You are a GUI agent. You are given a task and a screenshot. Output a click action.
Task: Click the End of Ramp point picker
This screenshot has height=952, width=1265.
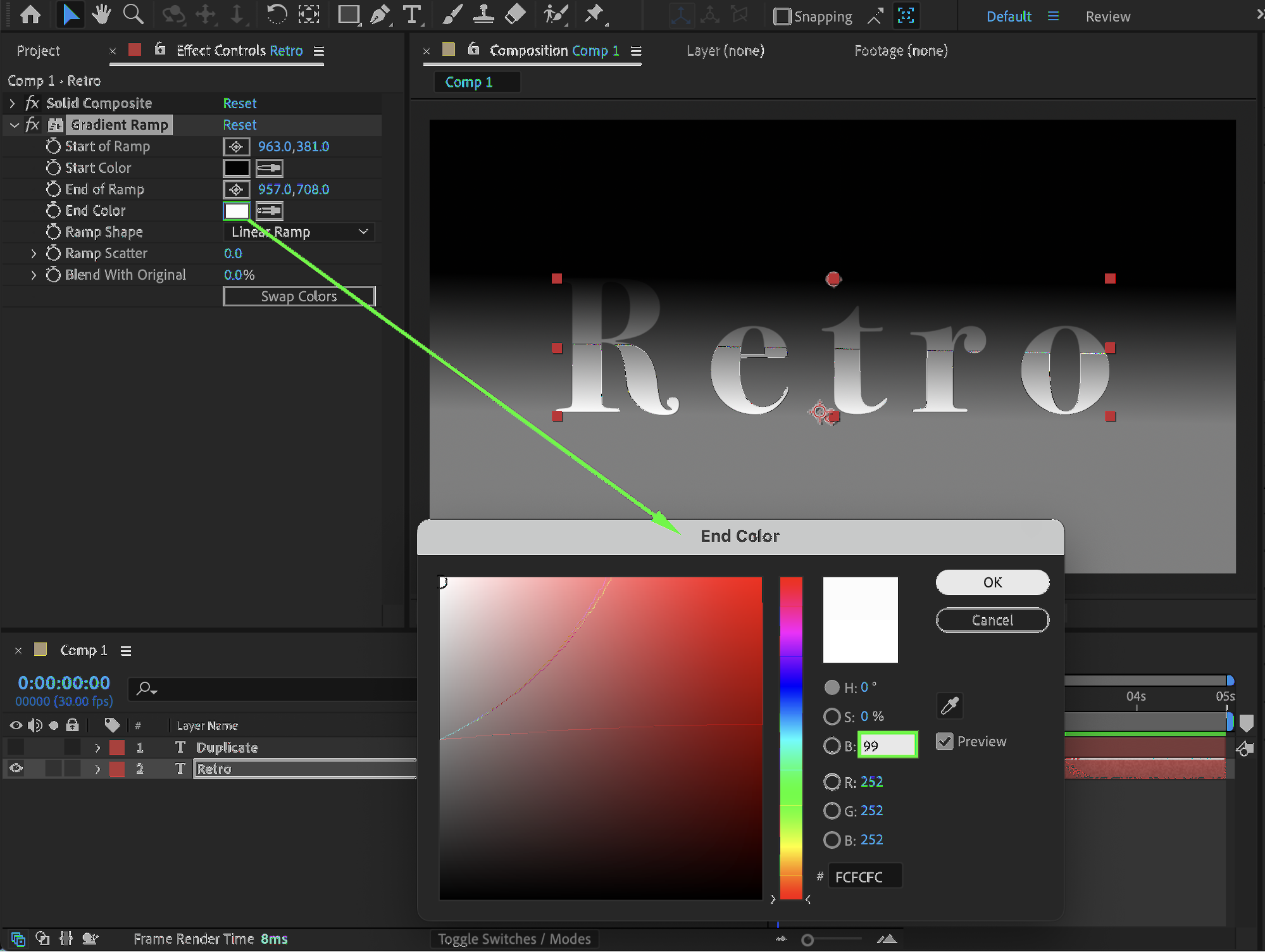236,190
